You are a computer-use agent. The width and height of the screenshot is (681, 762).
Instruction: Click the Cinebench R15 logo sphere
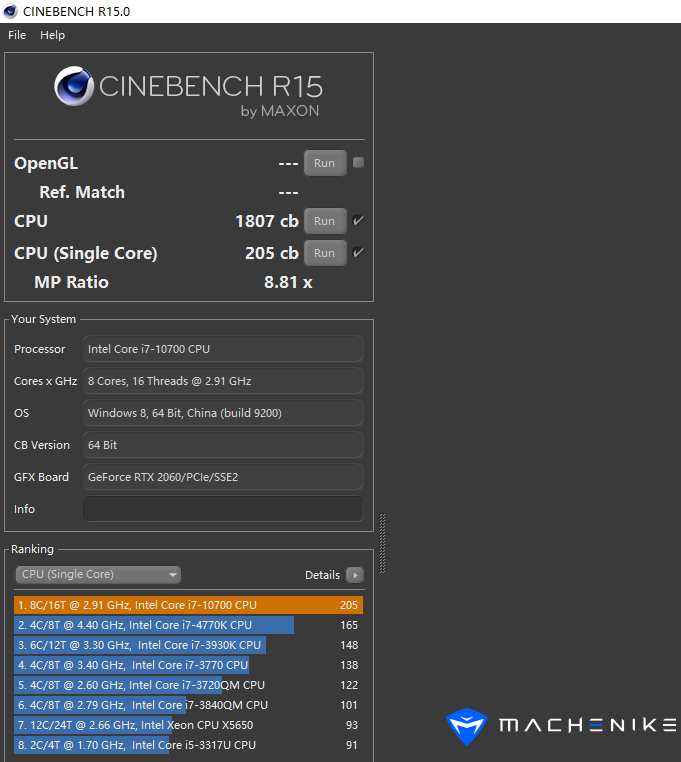74,86
